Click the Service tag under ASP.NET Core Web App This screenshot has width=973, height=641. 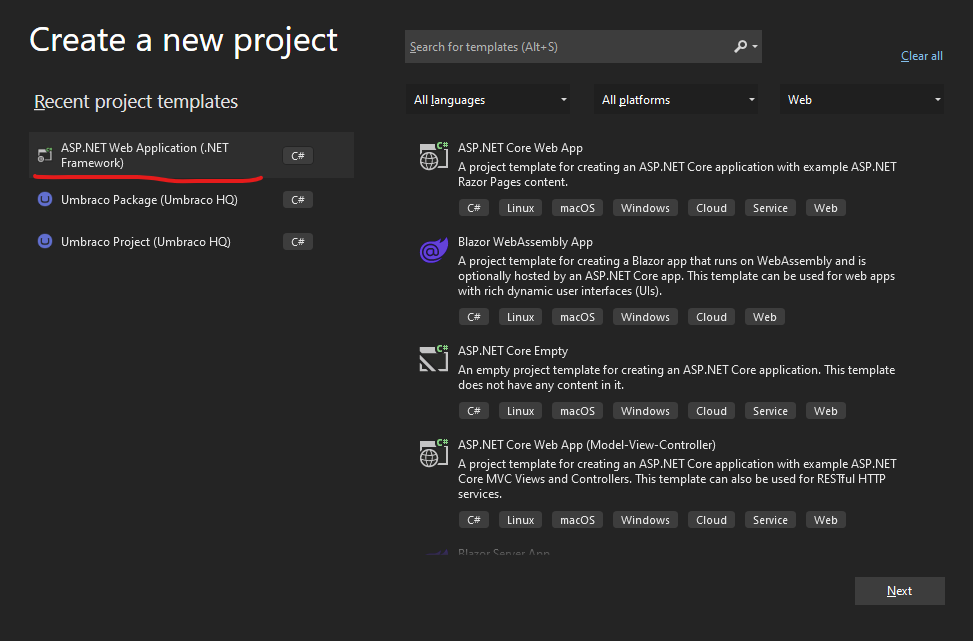[770, 208]
